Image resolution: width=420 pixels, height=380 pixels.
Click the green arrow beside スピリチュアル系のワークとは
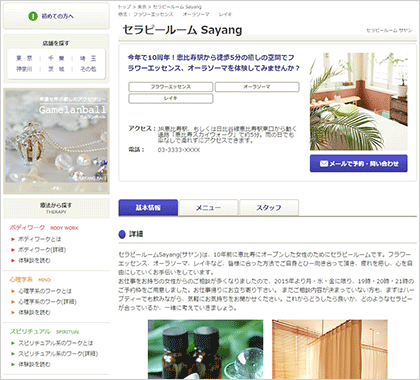[x=13, y=343]
